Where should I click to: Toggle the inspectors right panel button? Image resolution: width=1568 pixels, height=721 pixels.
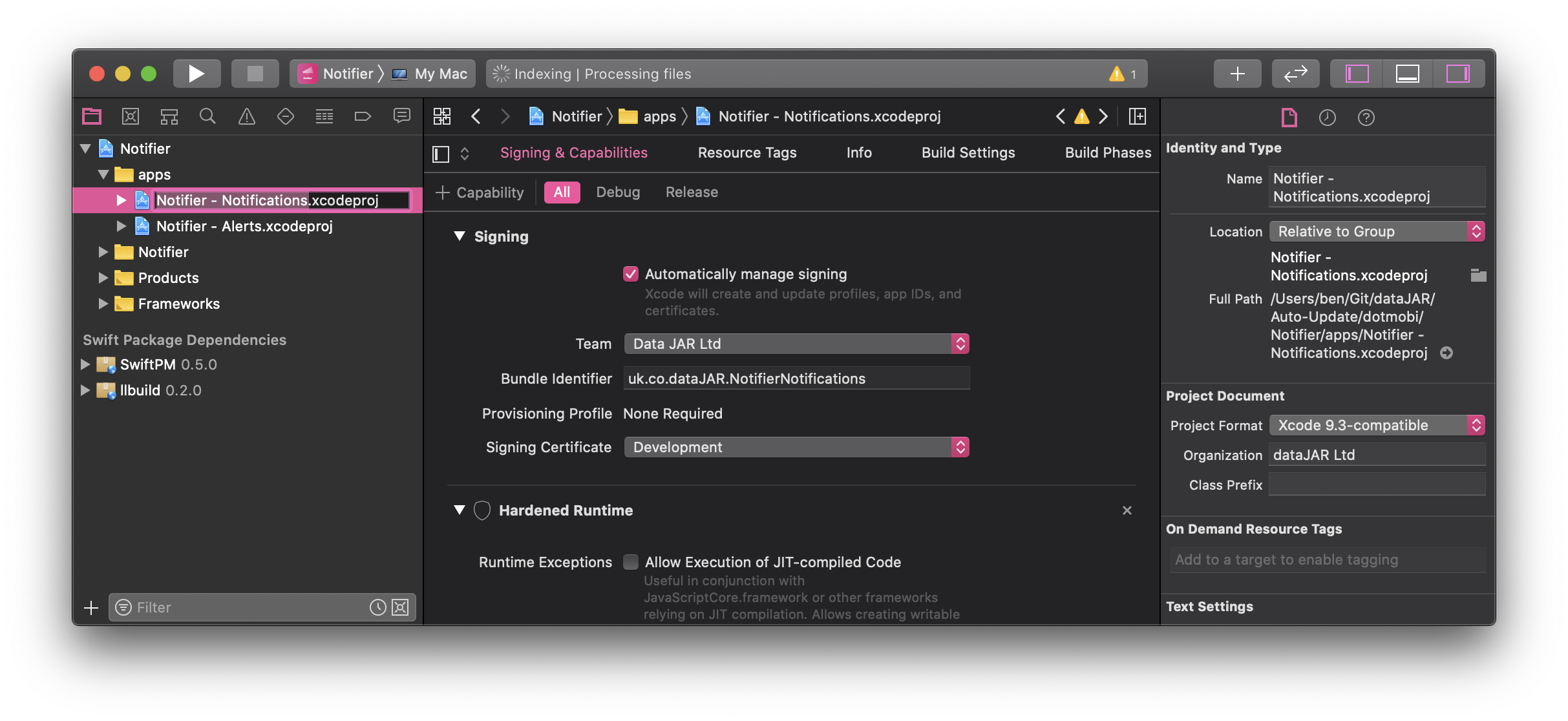[x=1457, y=74]
